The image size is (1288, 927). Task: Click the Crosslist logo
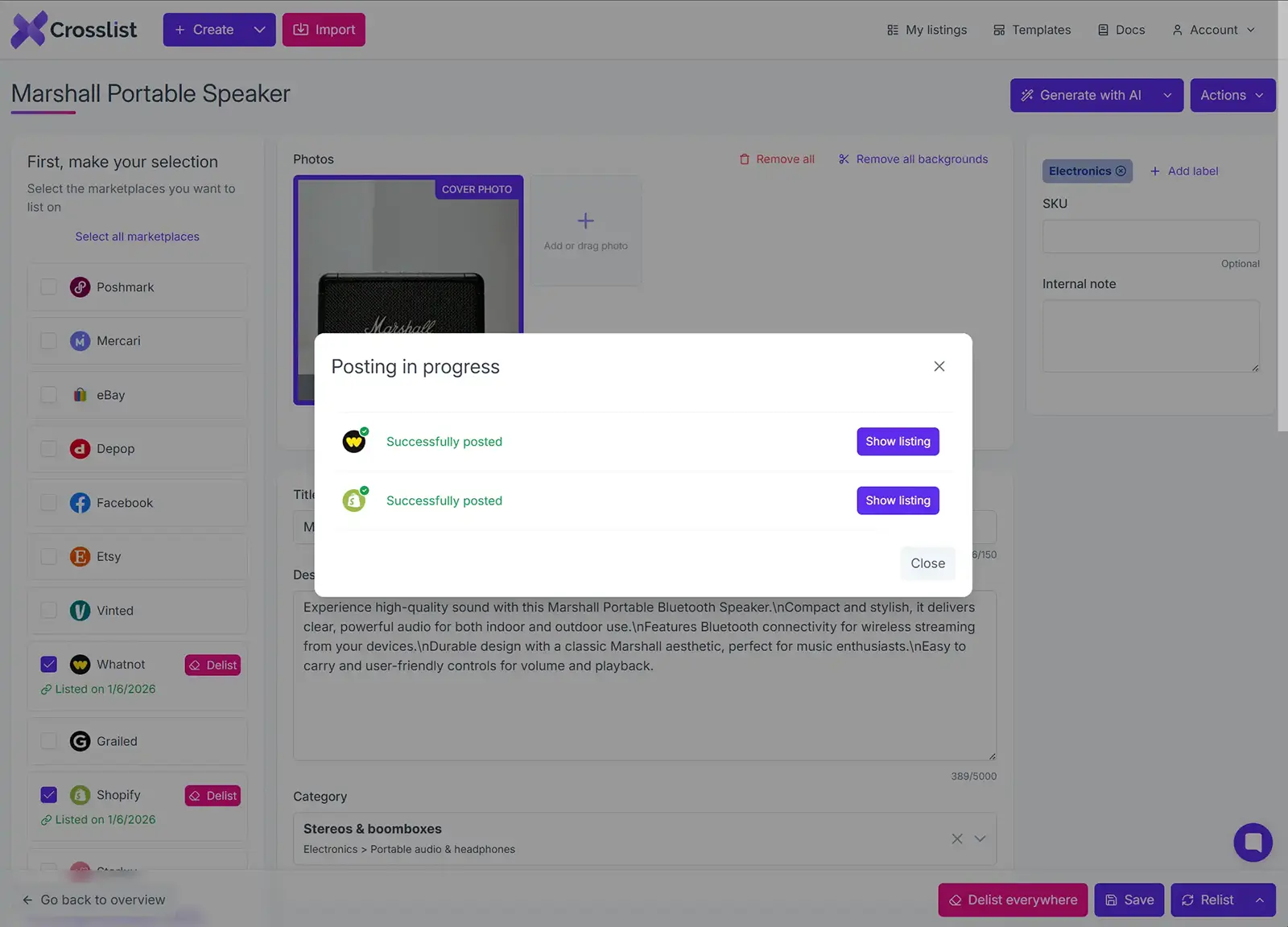click(73, 30)
